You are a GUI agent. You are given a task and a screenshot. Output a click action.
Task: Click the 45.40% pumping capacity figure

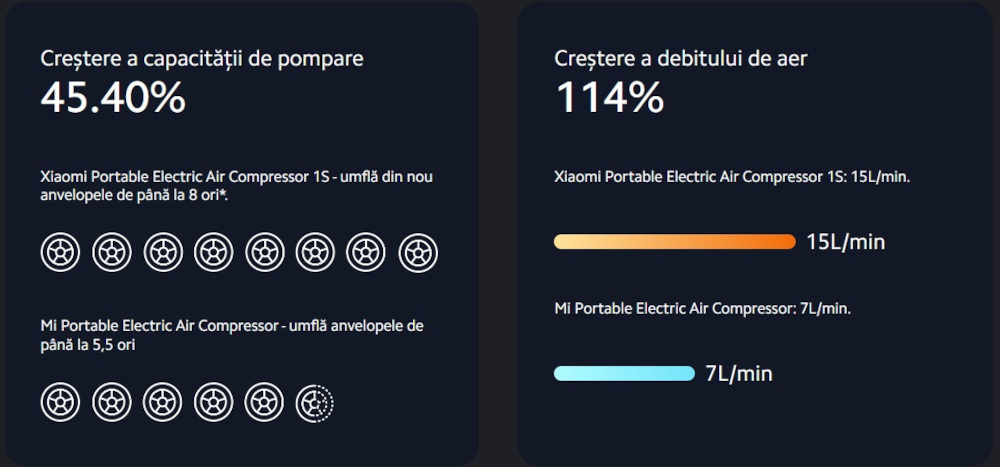point(114,98)
